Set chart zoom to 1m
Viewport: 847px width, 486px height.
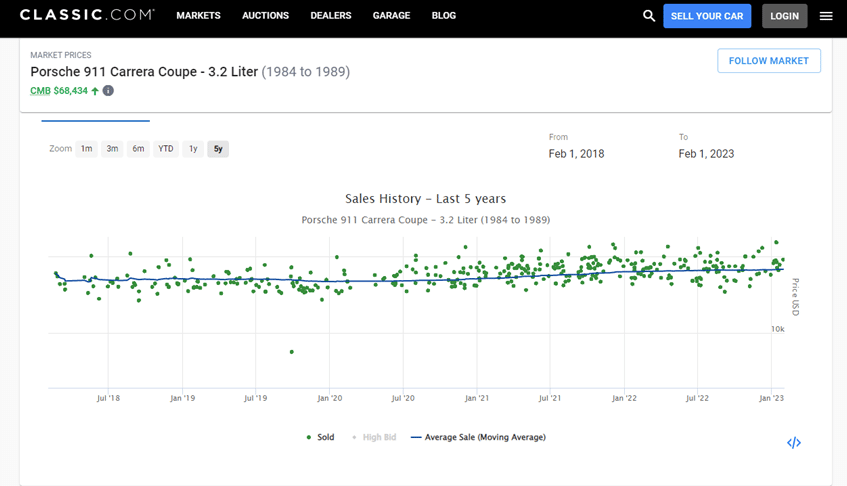[86, 149]
